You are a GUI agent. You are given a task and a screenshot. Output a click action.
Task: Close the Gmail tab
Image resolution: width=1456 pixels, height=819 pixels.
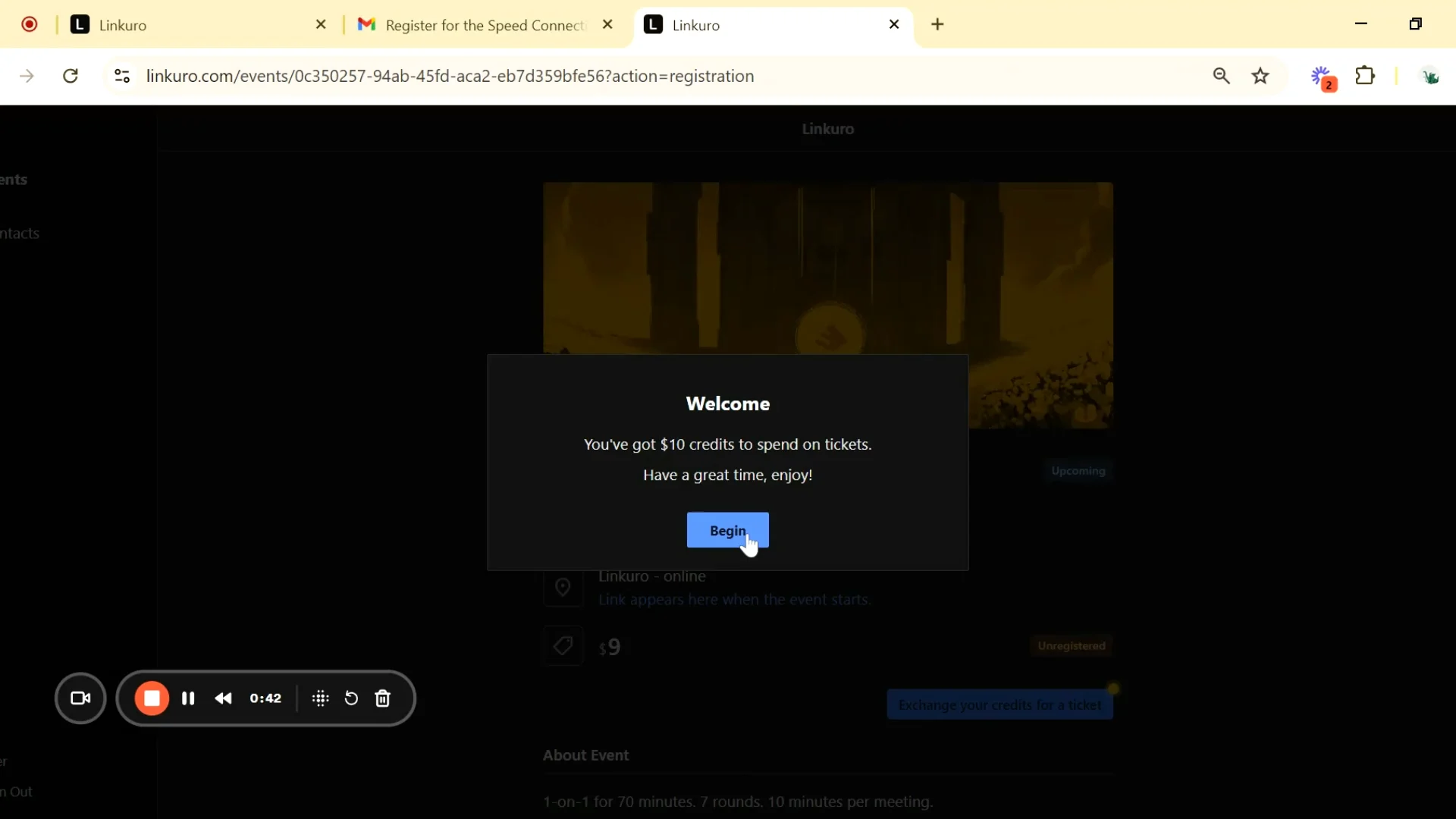[607, 25]
